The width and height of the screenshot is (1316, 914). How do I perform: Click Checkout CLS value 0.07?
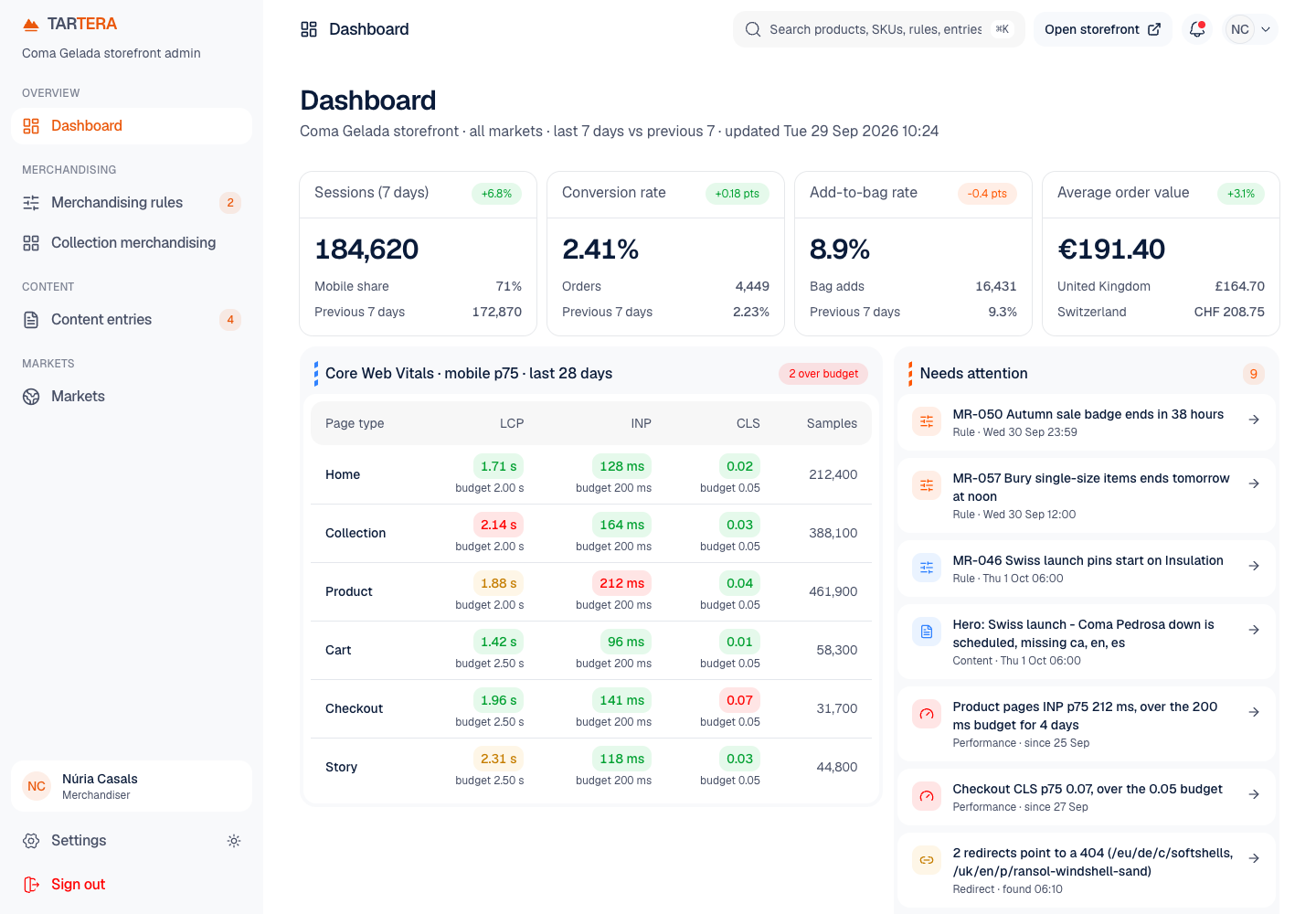pyautogui.click(x=740, y=700)
